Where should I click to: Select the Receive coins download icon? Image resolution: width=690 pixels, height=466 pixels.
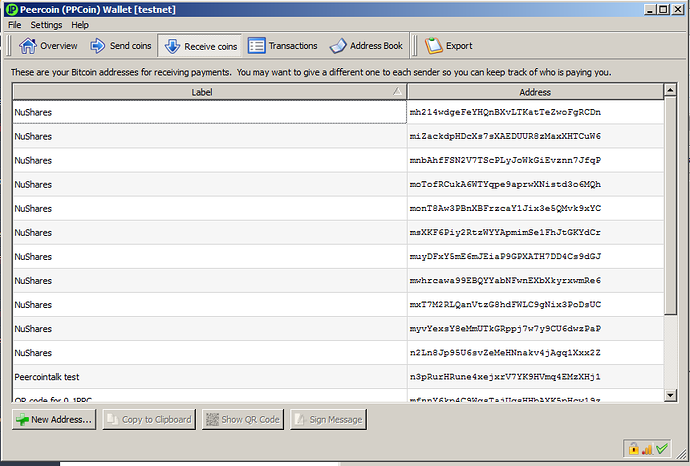[172, 46]
